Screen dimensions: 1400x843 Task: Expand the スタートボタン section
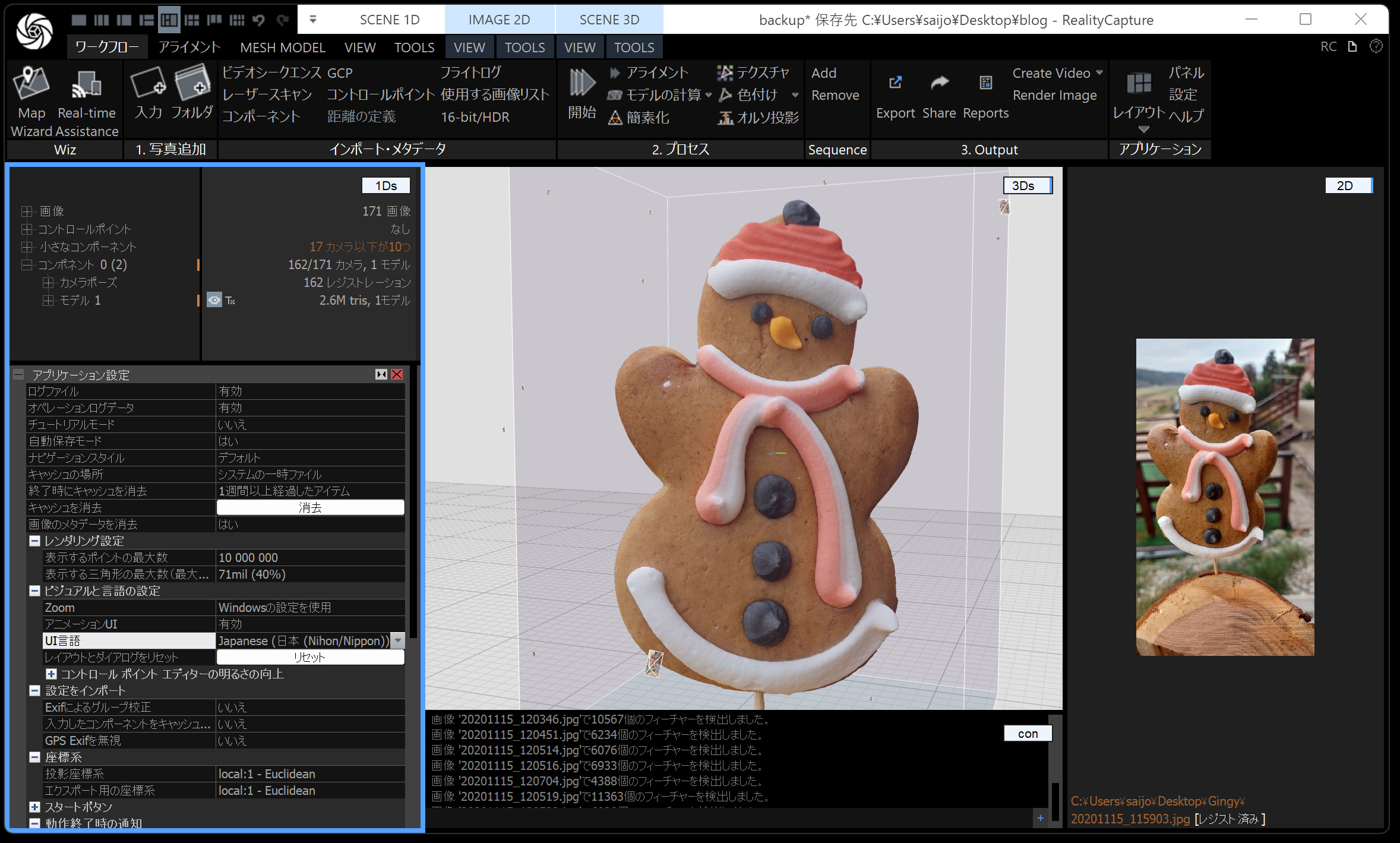coord(34,807)
